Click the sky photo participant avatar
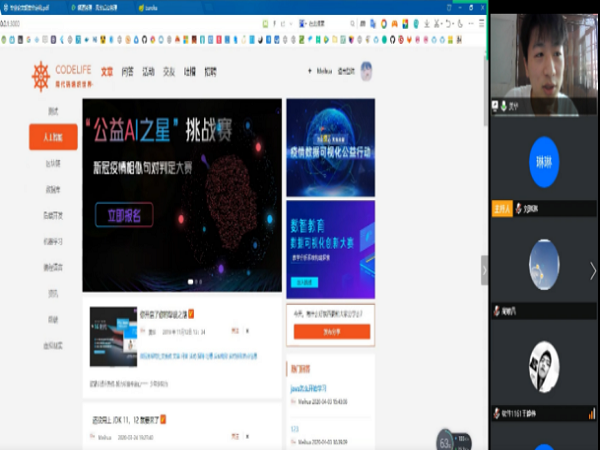 click(x=543, y=260)
